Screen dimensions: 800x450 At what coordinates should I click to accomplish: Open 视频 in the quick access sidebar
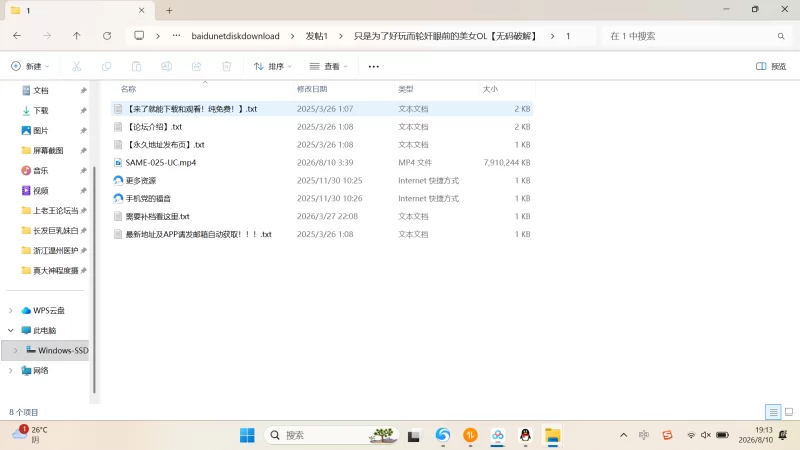click(40, 190)
